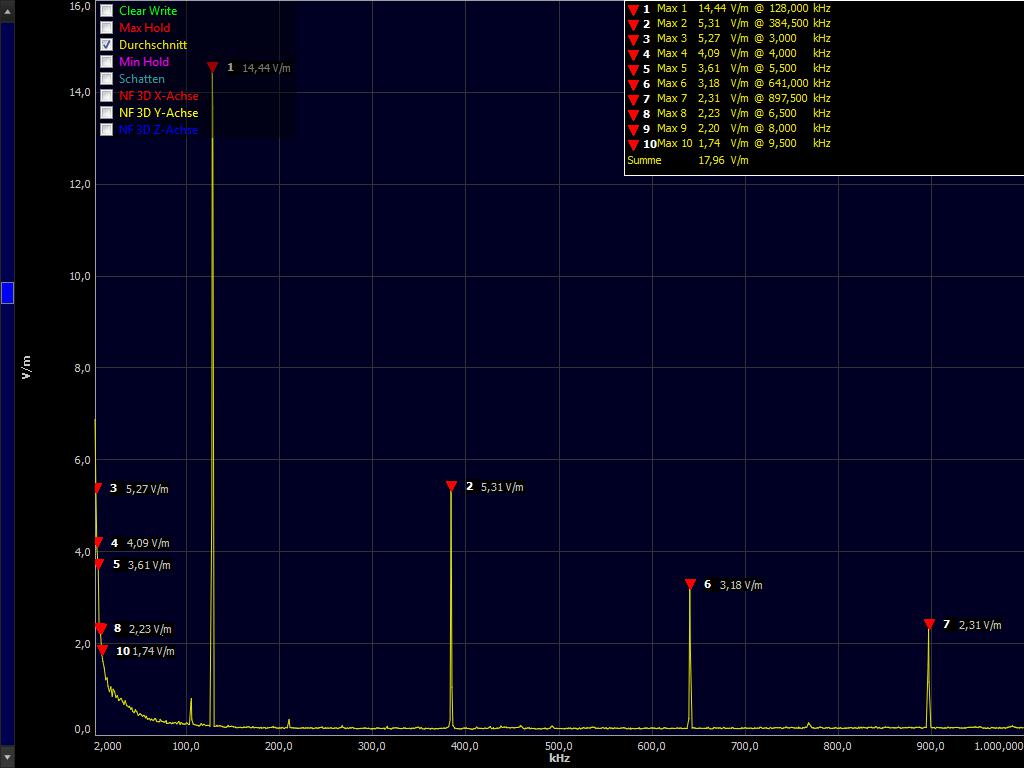Check the NF 3D X-Achse checkbox
This screenshot has height=768, width=1024.
(x=106, y=96)
